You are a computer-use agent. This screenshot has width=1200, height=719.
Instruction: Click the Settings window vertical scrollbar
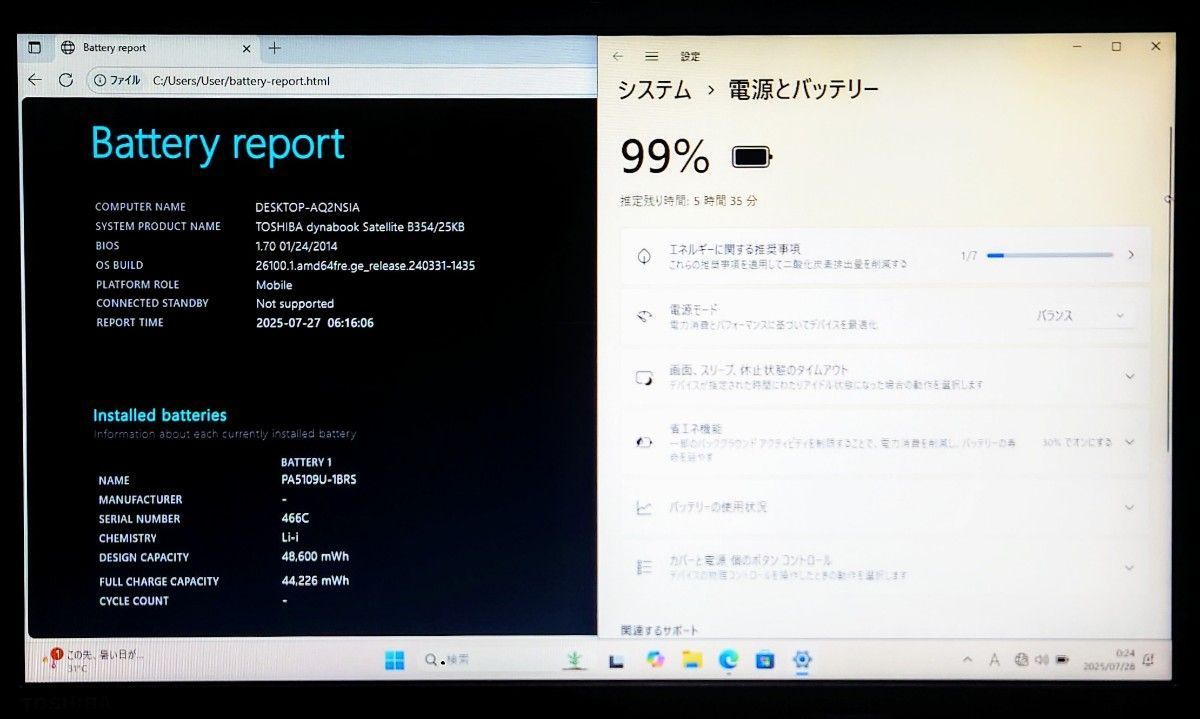[1170, 290]
